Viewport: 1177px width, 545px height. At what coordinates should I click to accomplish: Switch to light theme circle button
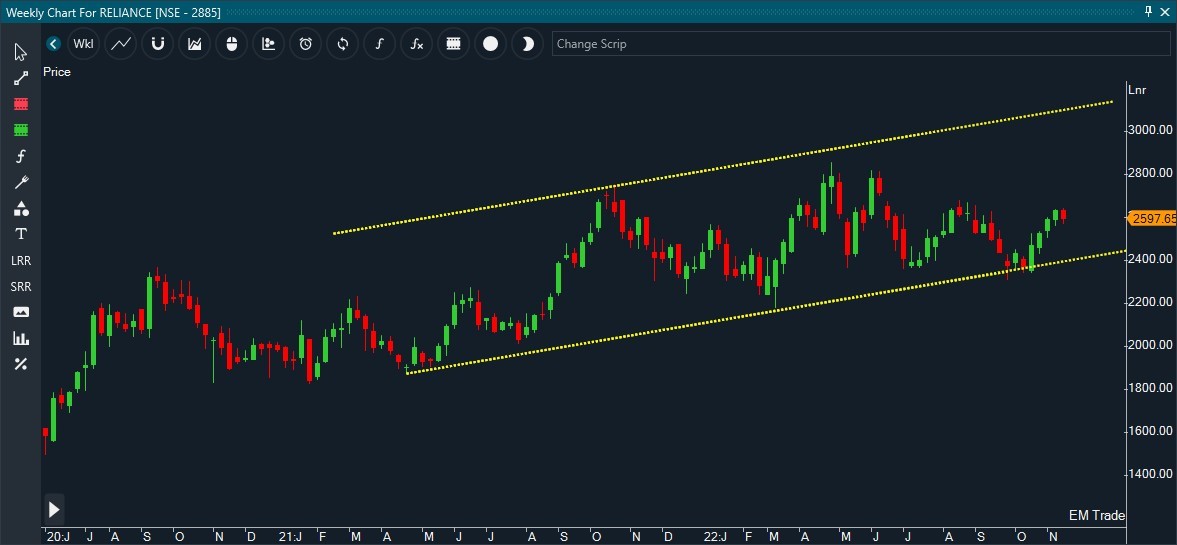coord(490,44)
